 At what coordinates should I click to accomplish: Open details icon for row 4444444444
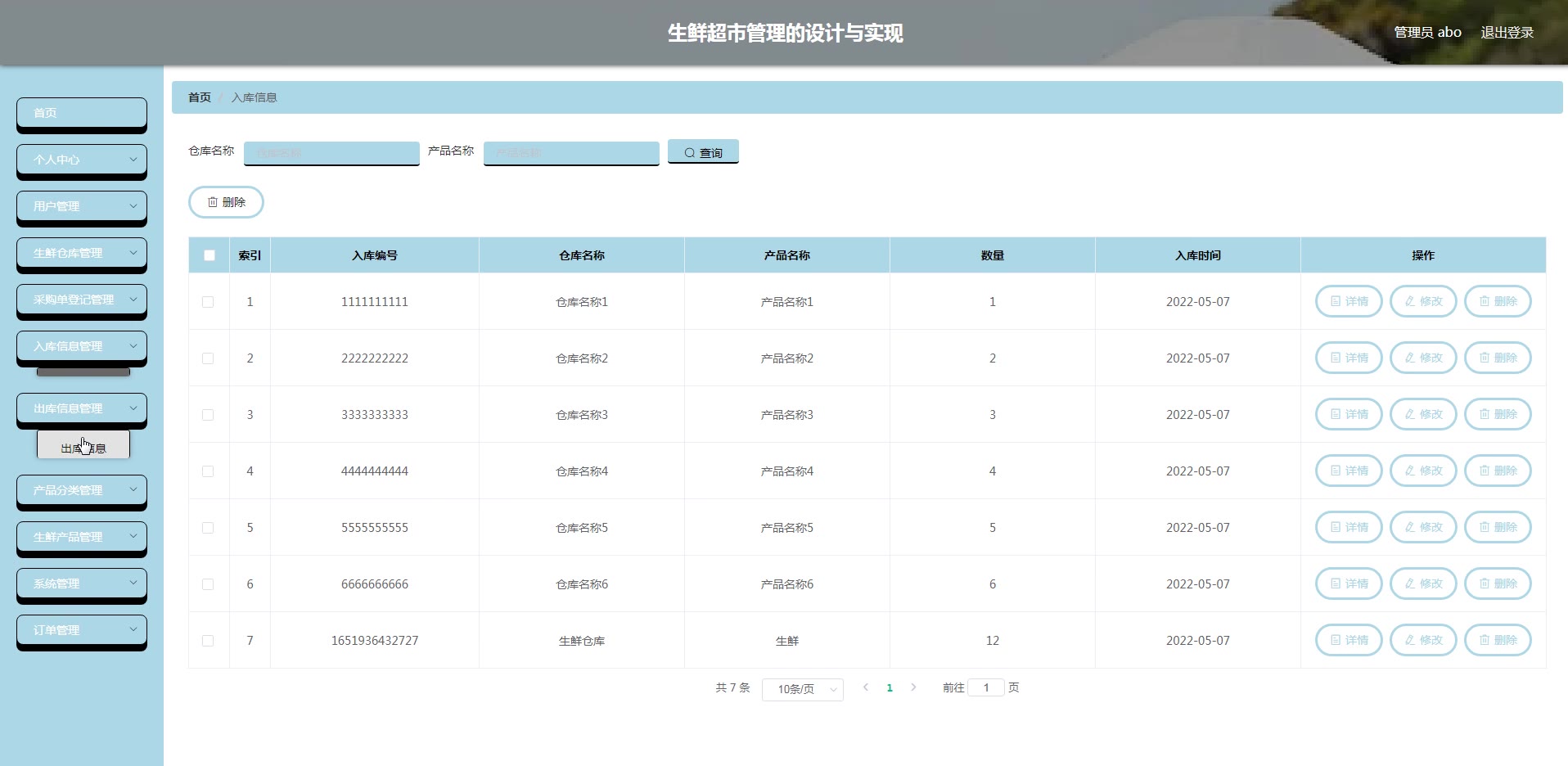pyautogui.click(x=1336, y=471)
